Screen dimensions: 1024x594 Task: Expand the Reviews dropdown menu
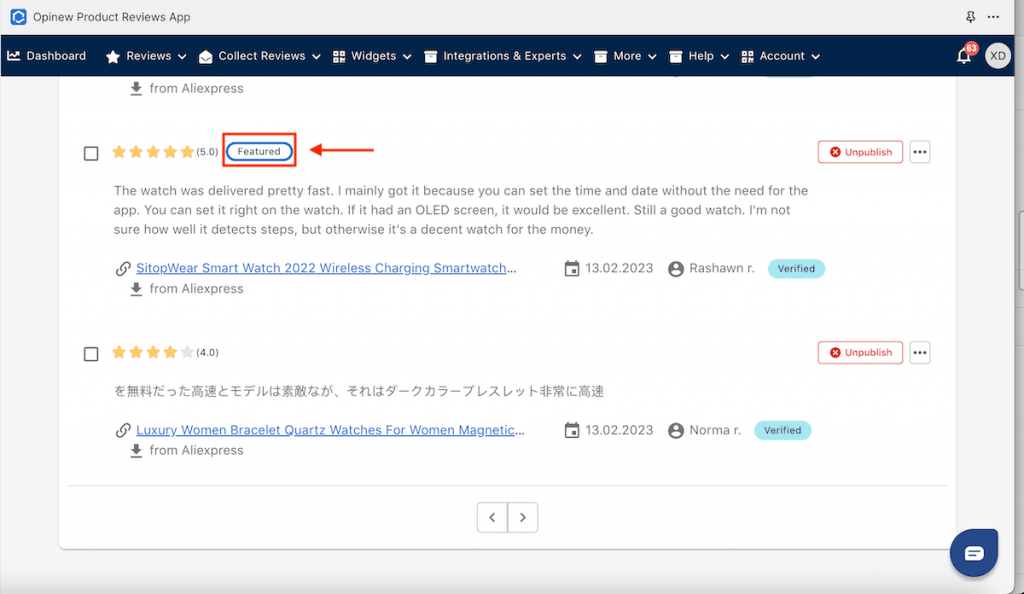coord(146,56)
